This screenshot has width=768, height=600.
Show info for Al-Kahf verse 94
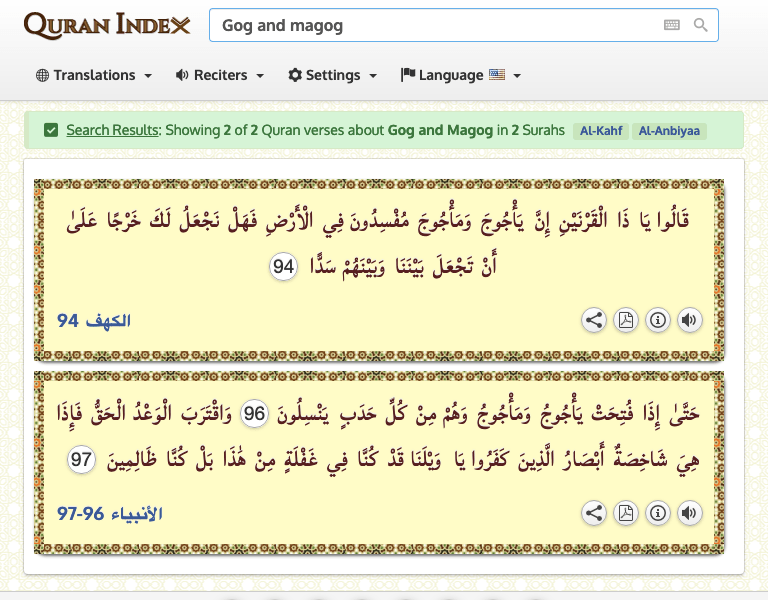pos(658,320)
